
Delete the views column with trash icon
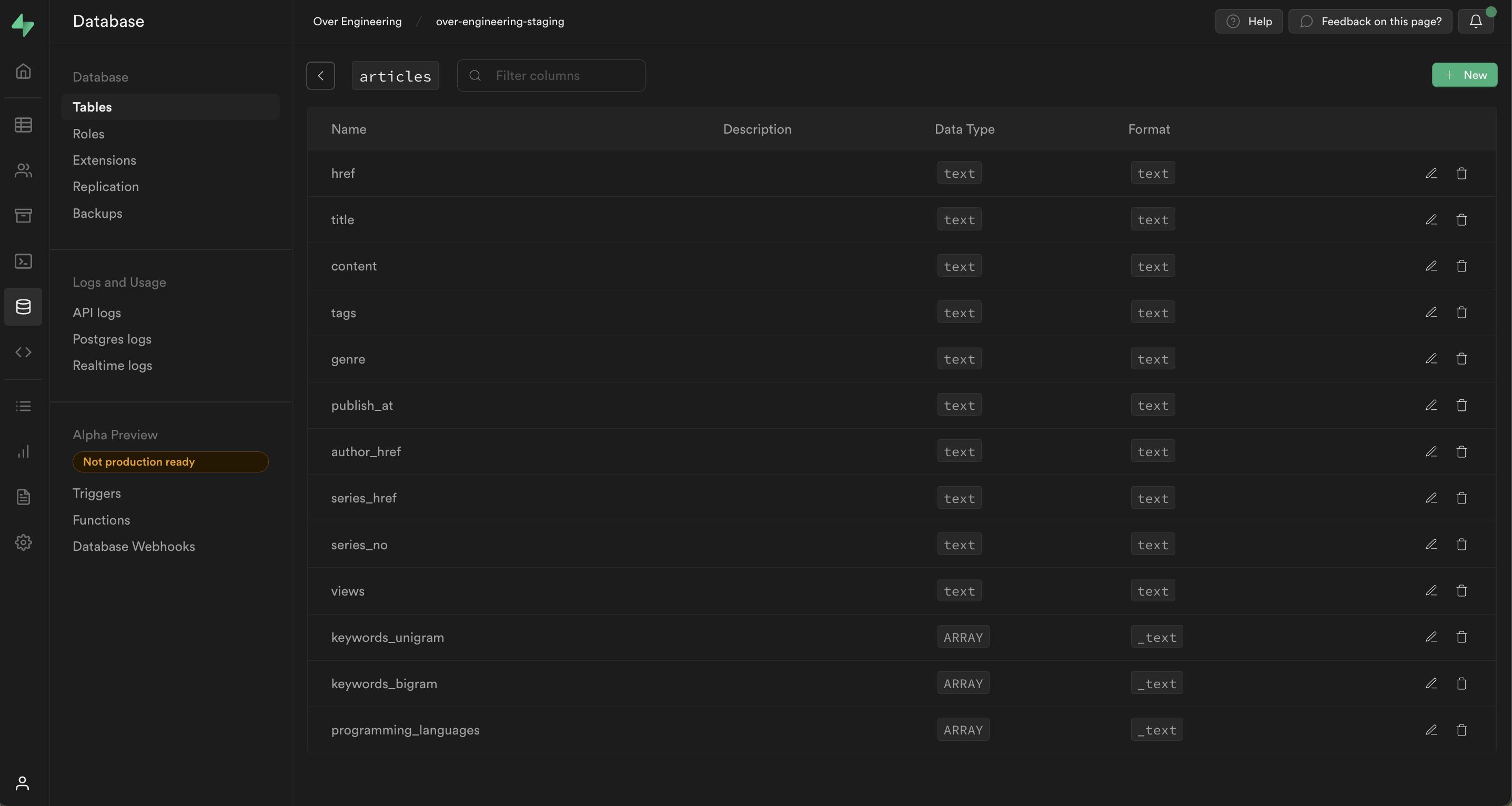[1461, 590]
